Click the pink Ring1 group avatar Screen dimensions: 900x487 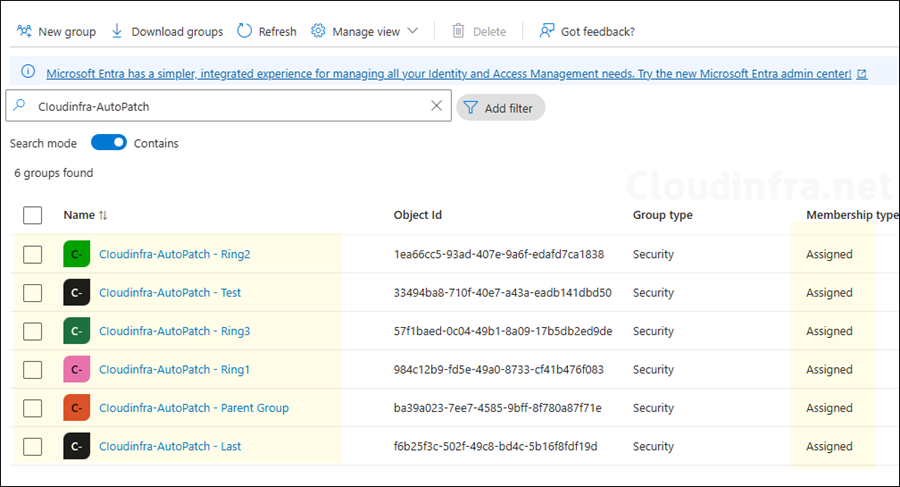coord(77,370)
